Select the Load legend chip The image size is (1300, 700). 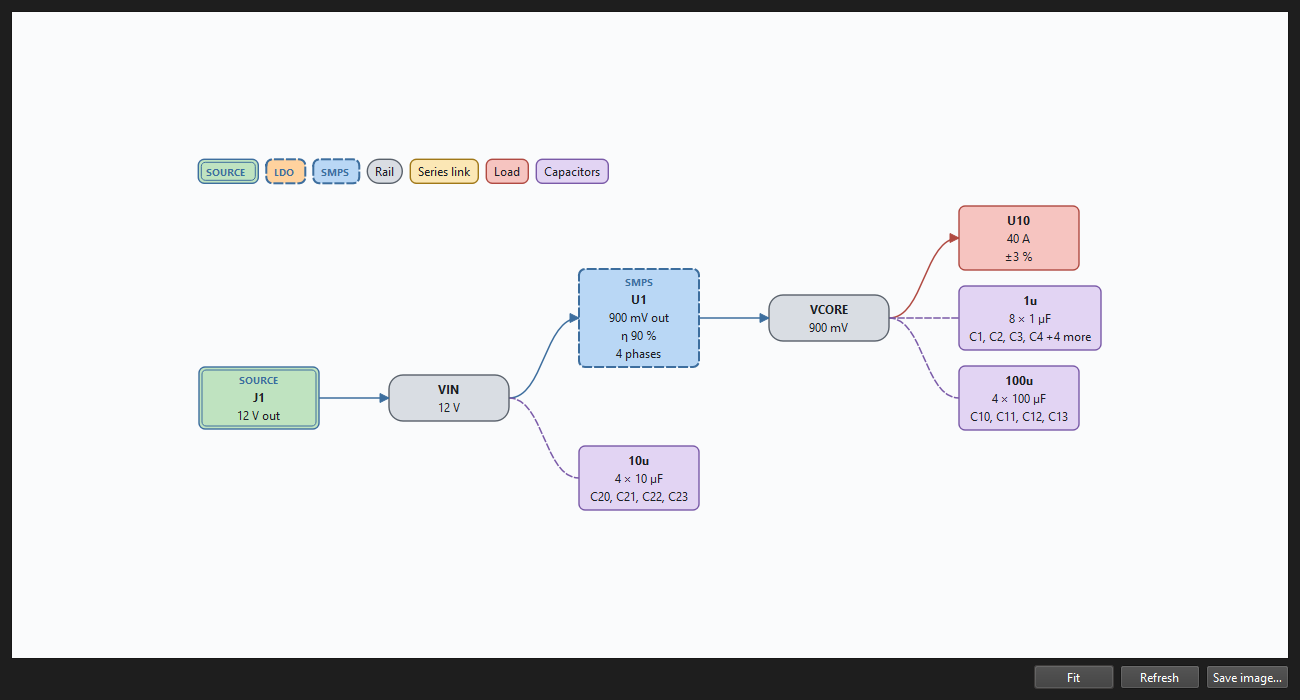click(507, 172)
